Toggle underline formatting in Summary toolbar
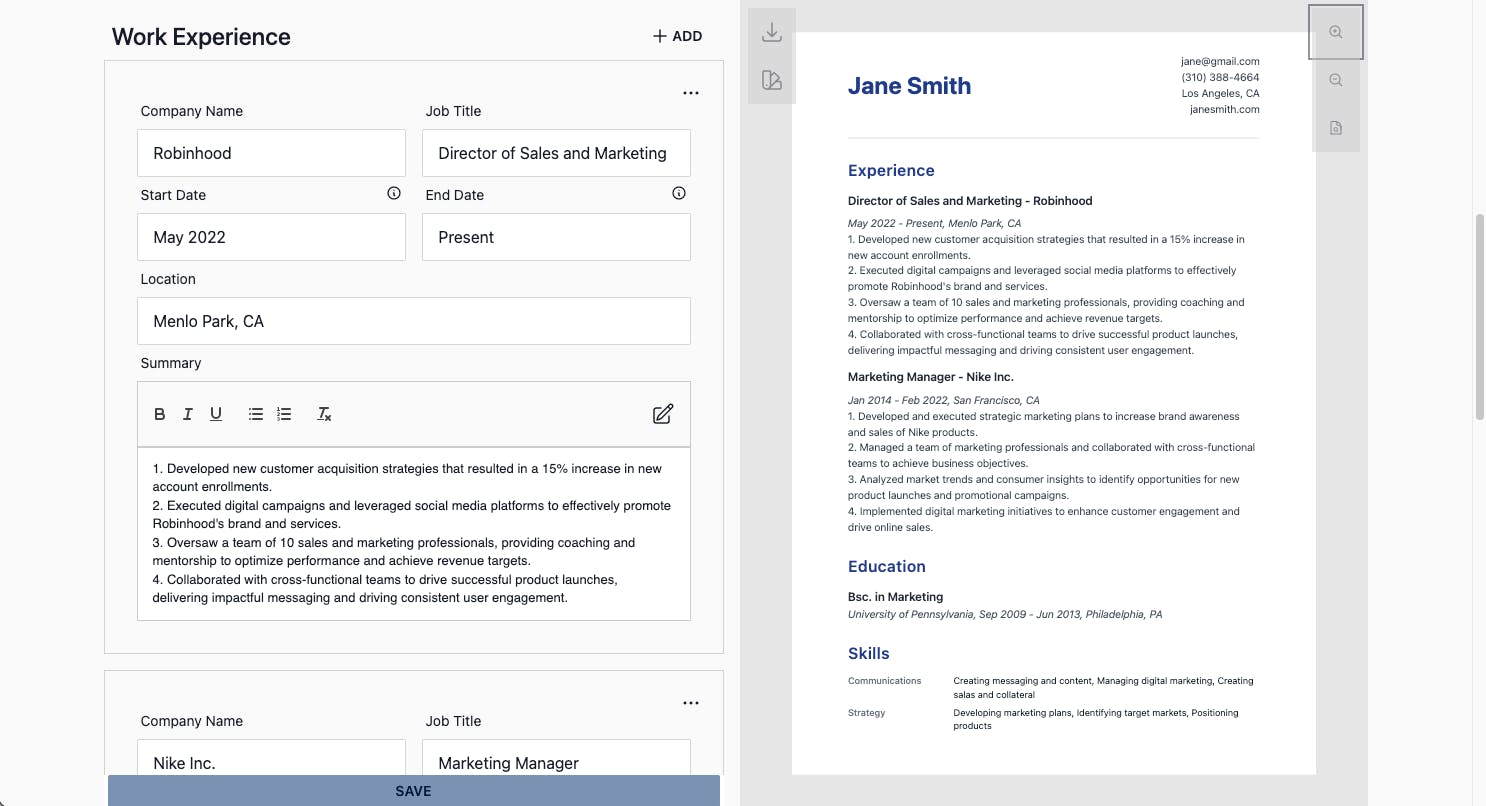The image size is (1486, 806). pos(215,414)
